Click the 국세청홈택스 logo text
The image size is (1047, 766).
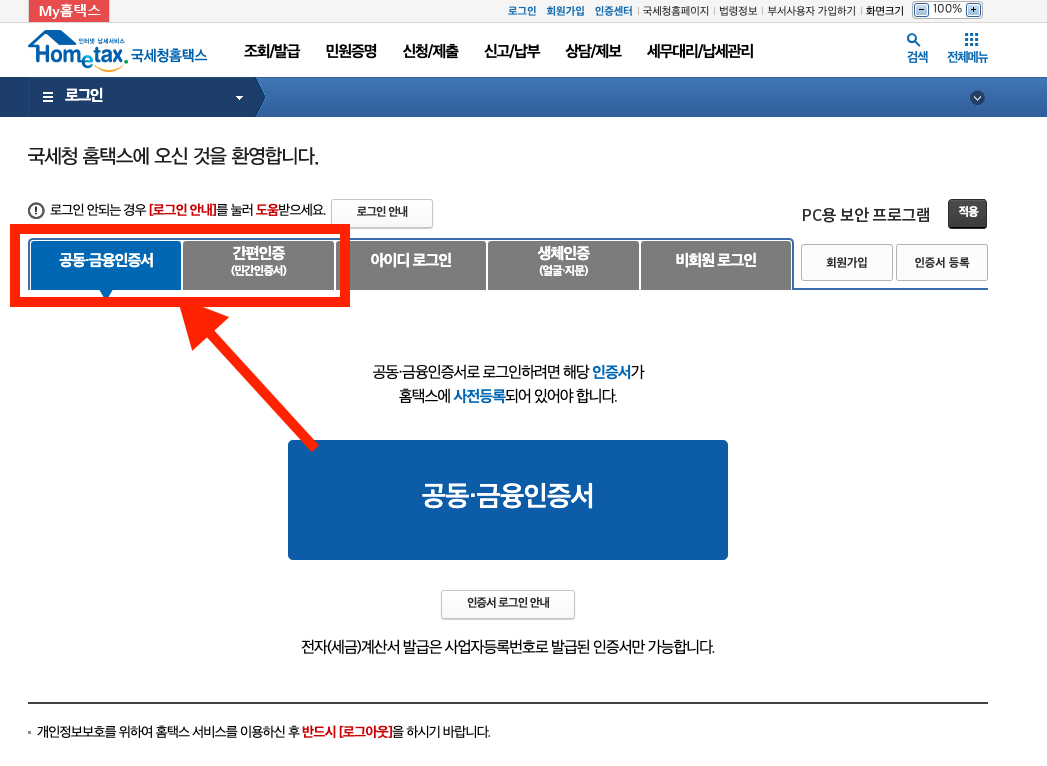169,55
